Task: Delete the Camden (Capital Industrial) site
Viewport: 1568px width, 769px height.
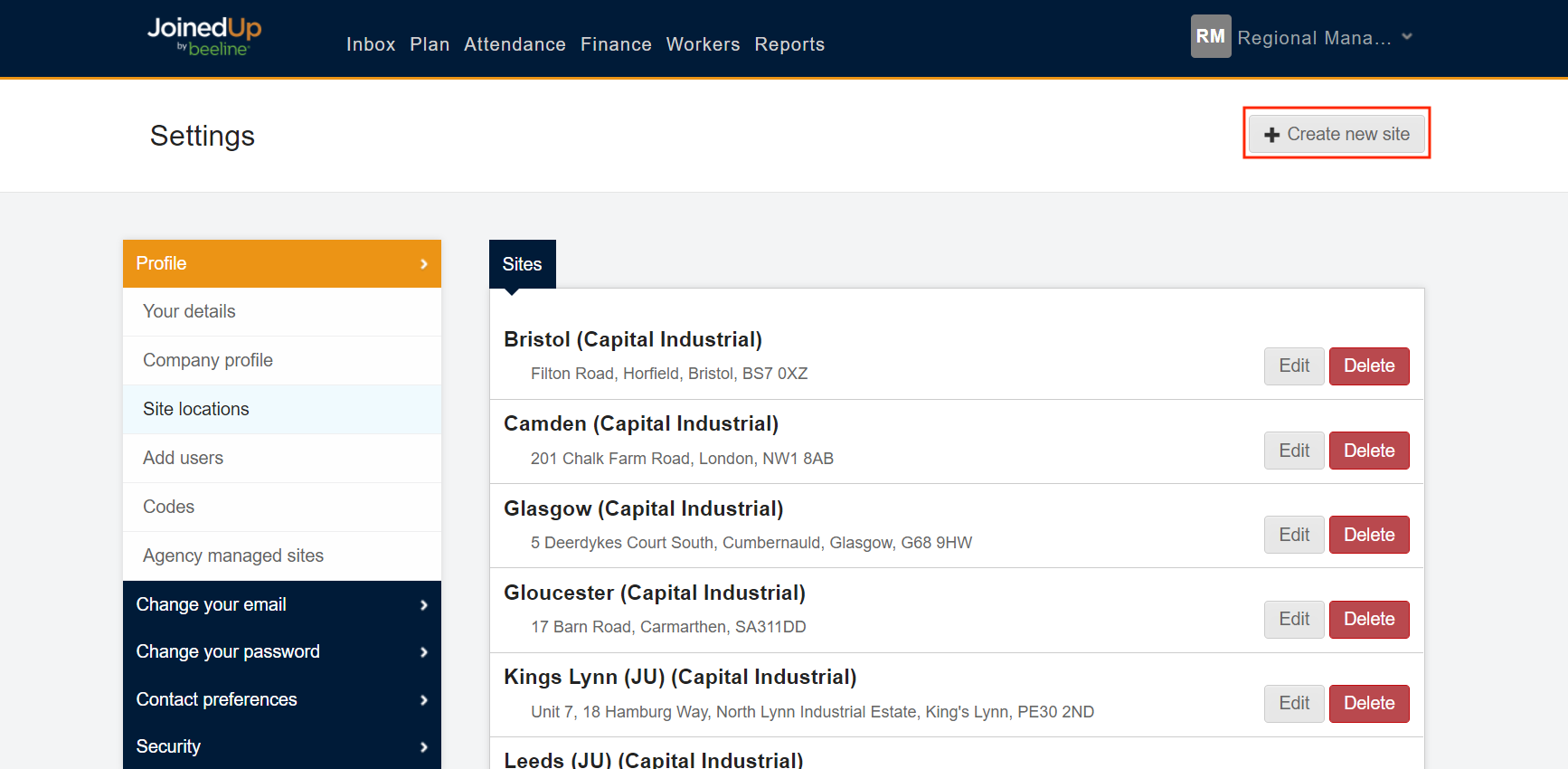Action: (1368, 451)
